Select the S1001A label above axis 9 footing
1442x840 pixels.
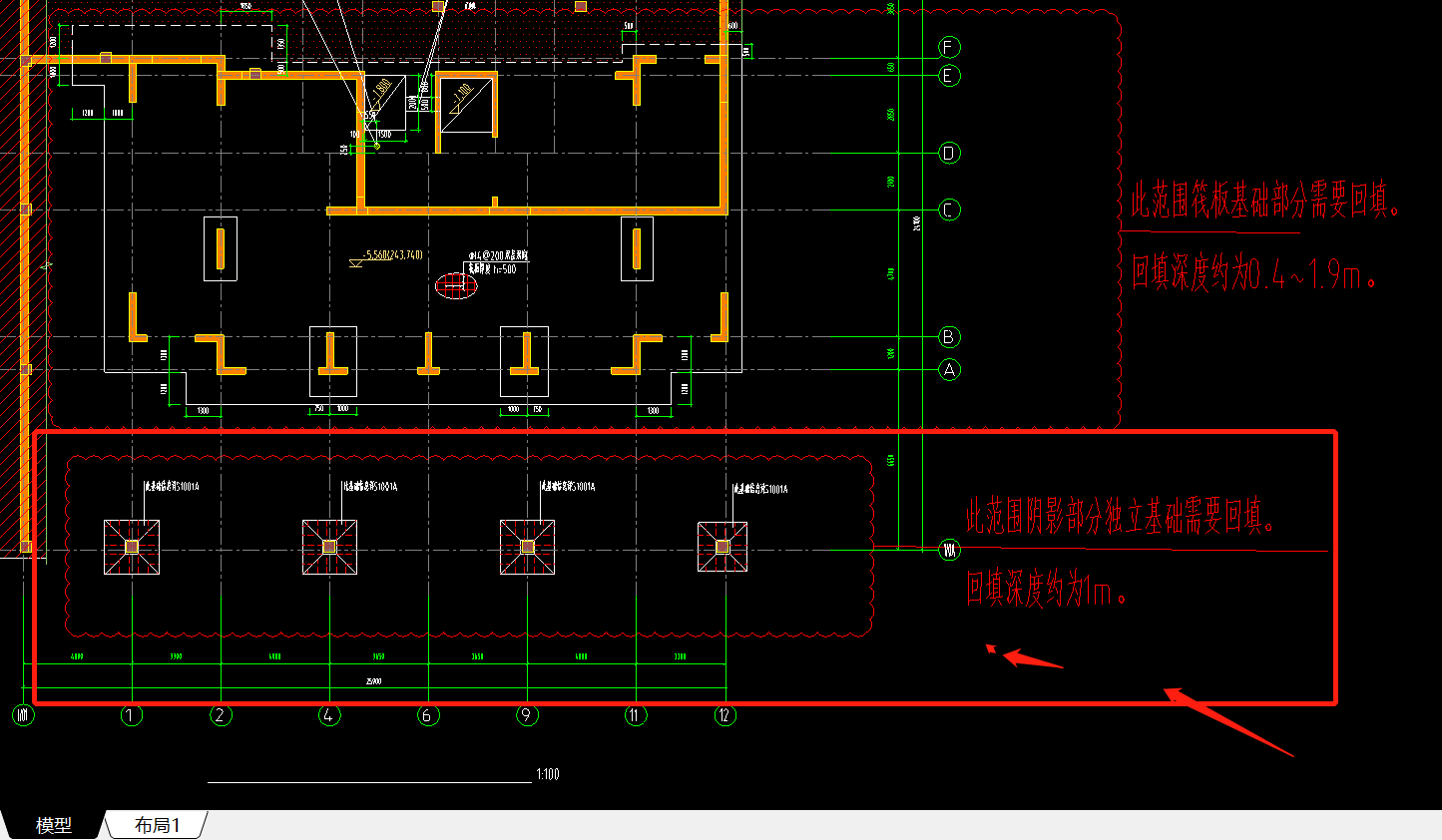click(x=568, y=487)
